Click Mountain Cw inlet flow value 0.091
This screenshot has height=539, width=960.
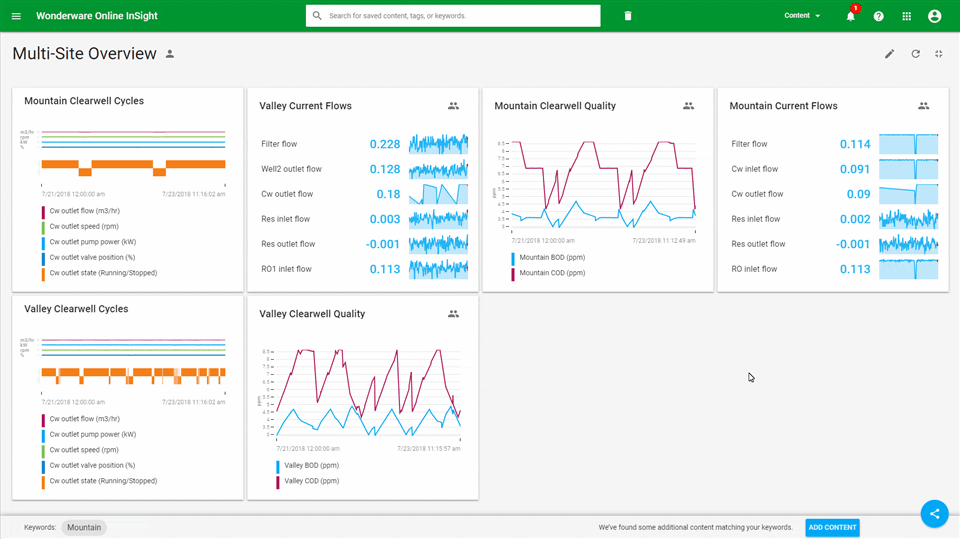855,169
